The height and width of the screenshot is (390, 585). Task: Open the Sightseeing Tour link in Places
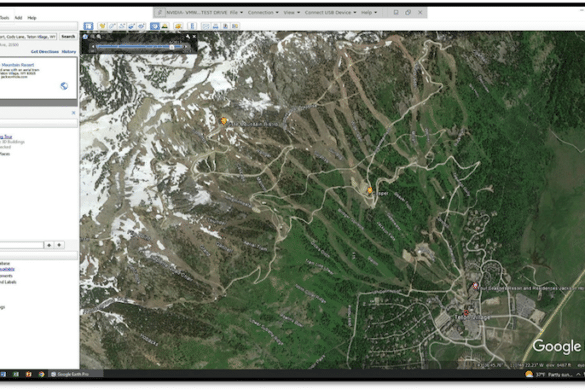click(6, 137)
